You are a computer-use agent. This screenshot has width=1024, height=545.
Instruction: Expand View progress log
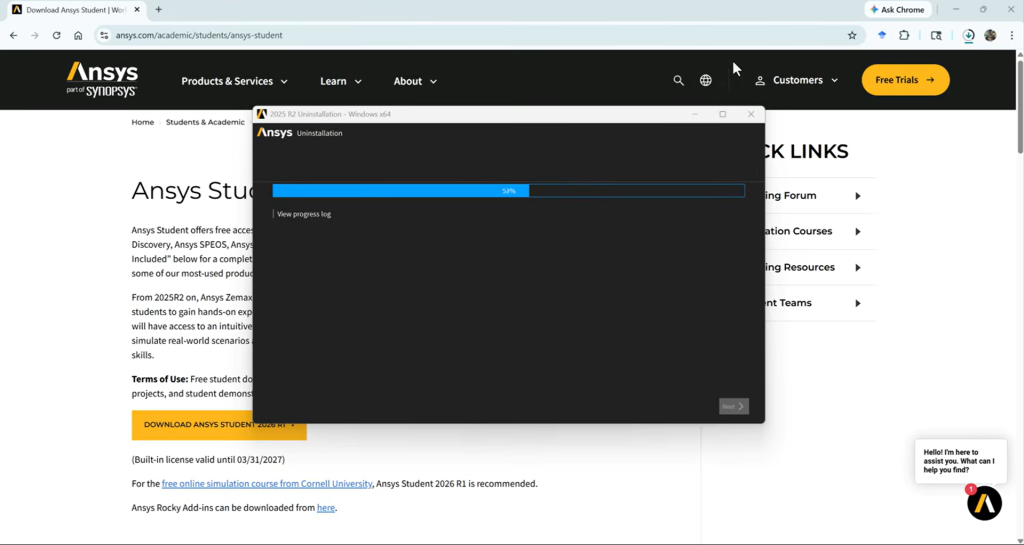click(x=303, y=214)
